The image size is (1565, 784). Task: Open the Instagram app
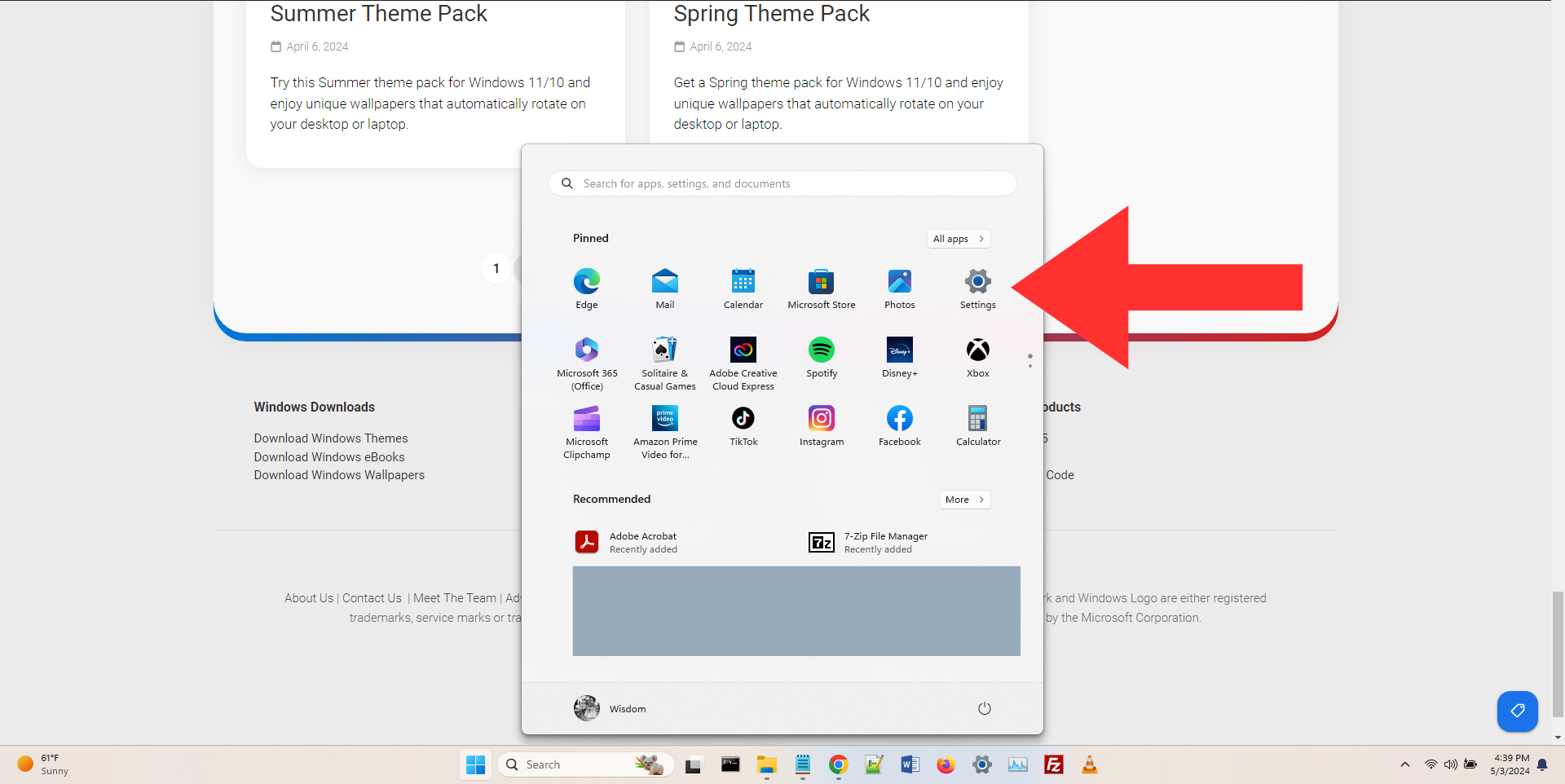[821, 425]
